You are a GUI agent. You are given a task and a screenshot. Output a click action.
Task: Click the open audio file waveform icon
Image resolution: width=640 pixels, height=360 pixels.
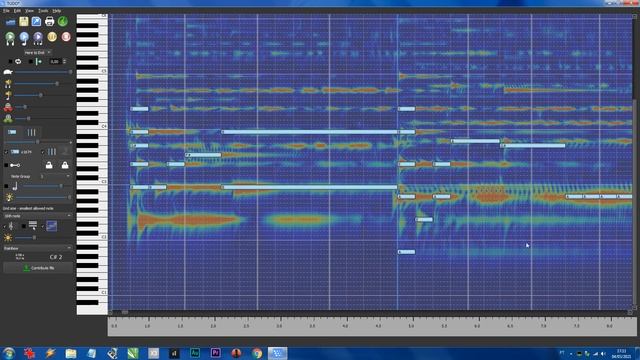(x=11, y=22)
